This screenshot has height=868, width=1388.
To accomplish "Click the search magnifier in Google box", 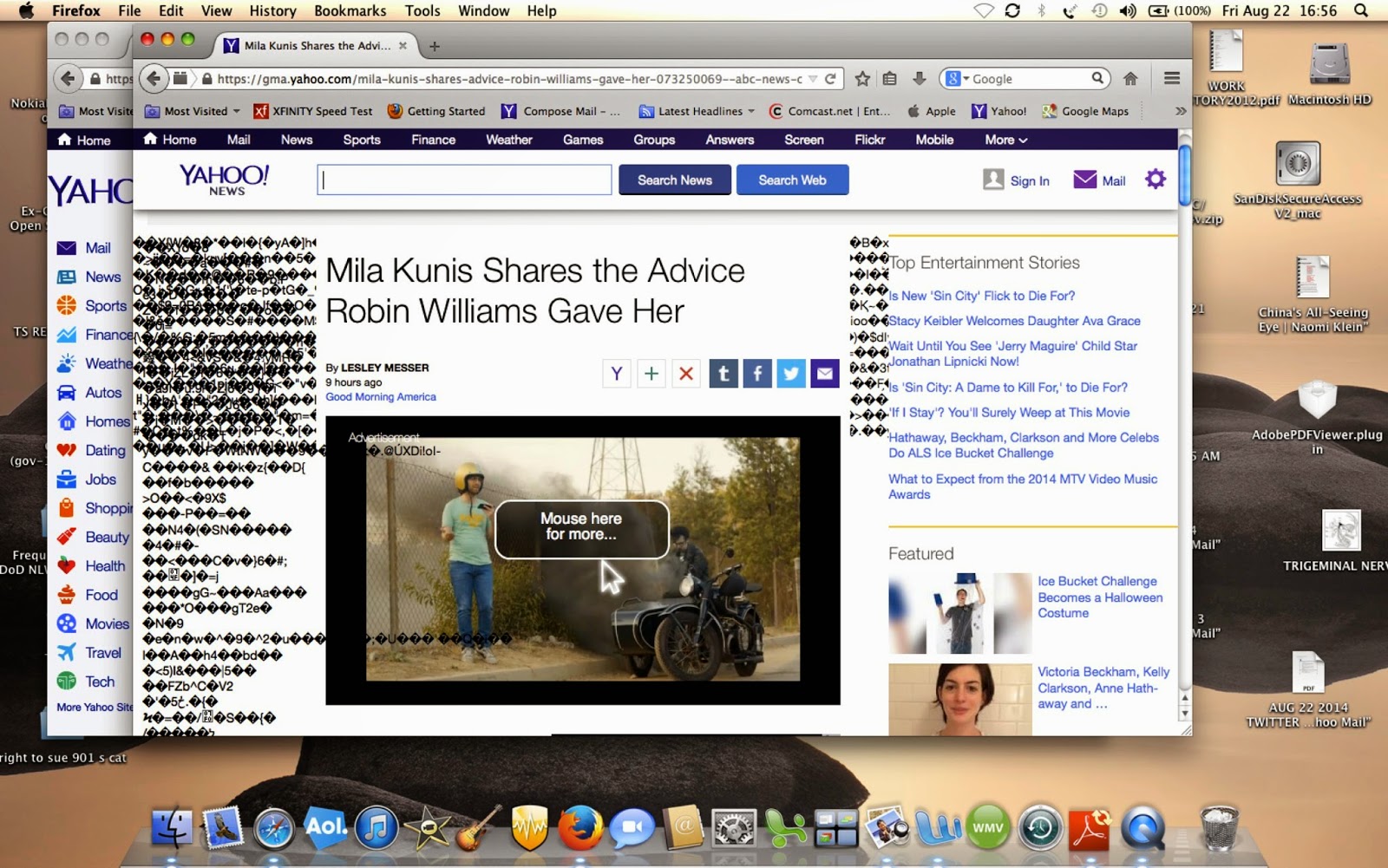I will pos(1097,78).
